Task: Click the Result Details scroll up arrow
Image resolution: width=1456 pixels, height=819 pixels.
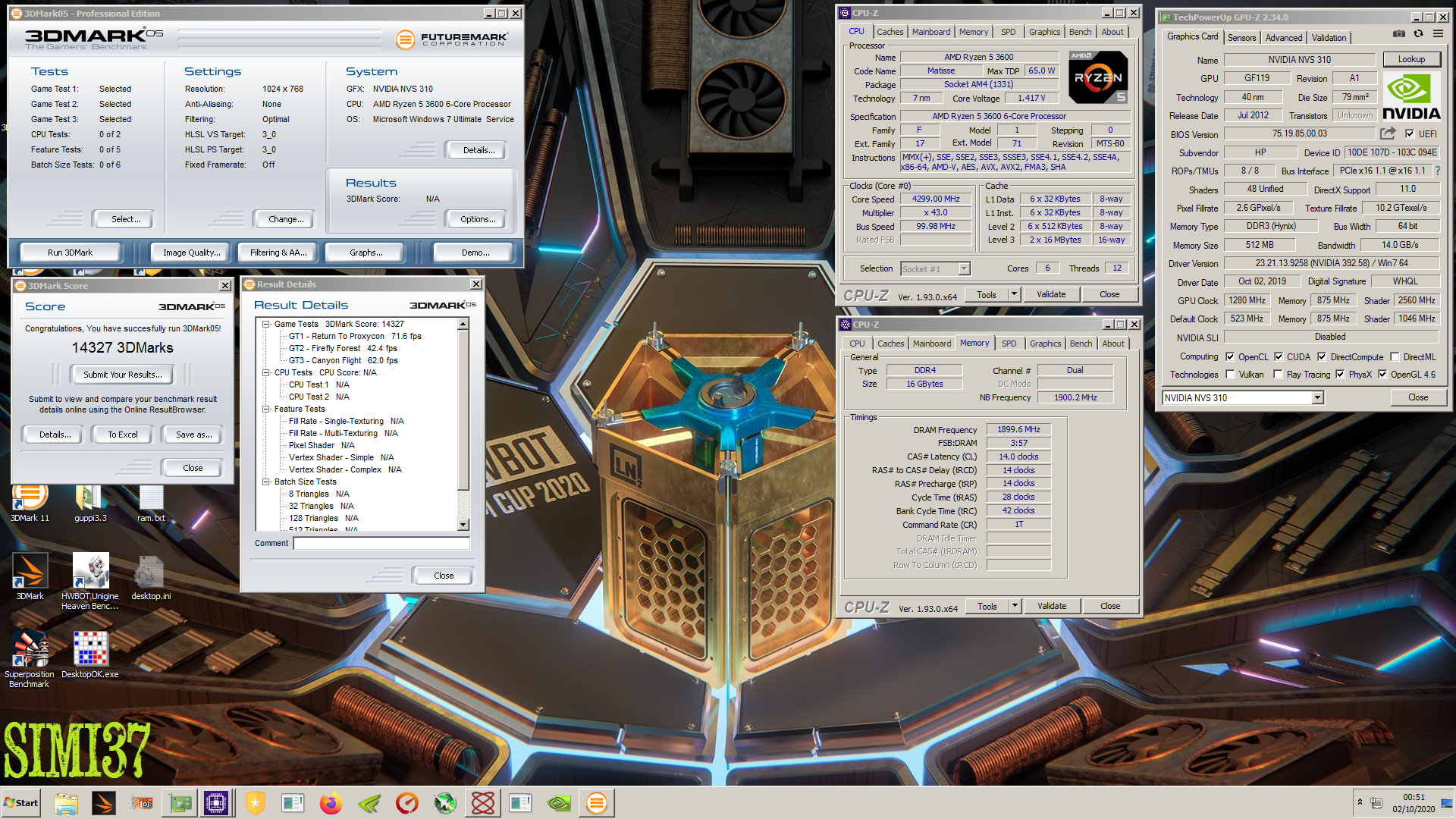Action: point(463,324)
